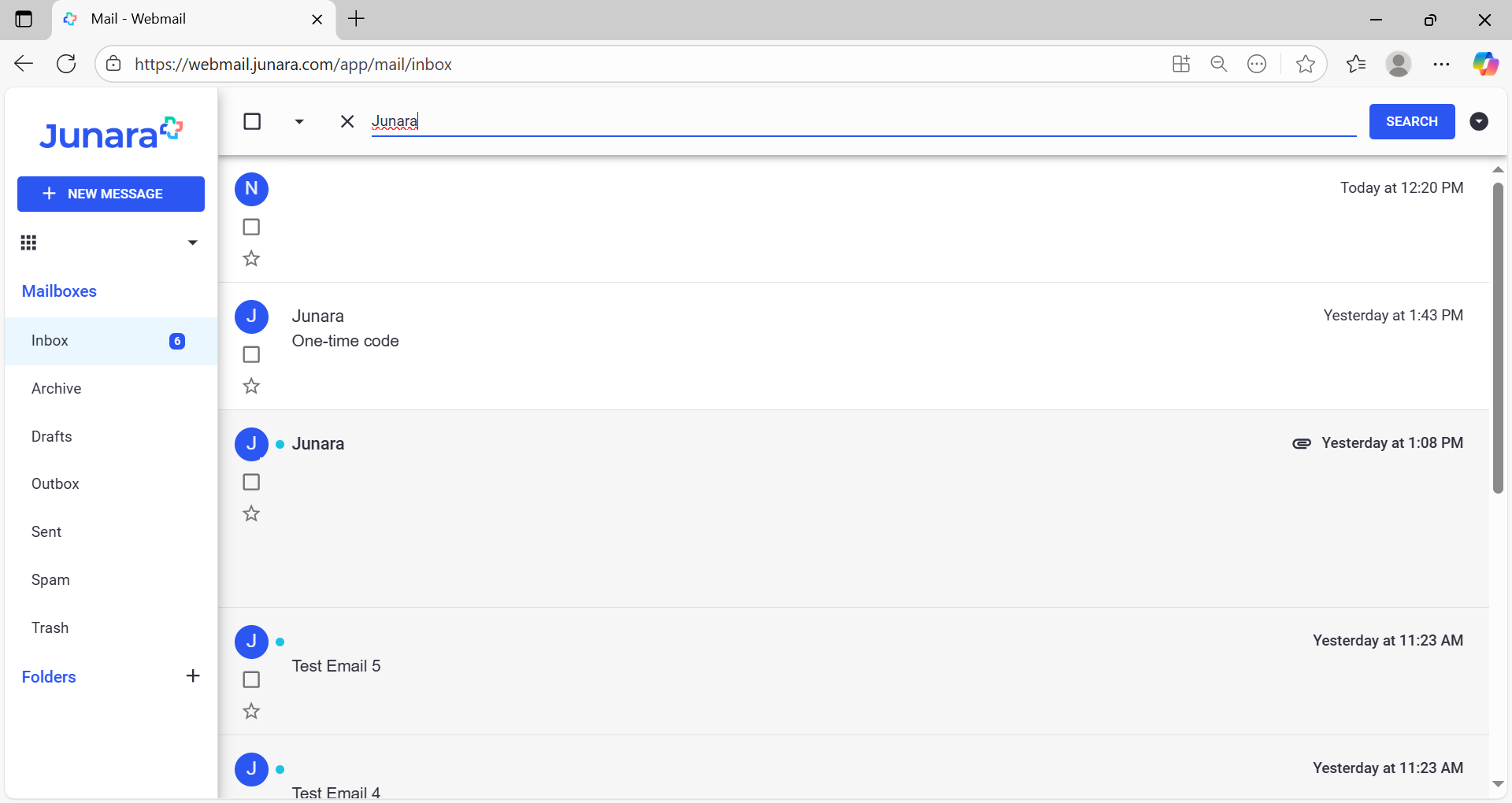The height and width of the screenshot is (803, 1512).
Task: Toggle the select-all messages checkbox
Action: tap(252, 121)
